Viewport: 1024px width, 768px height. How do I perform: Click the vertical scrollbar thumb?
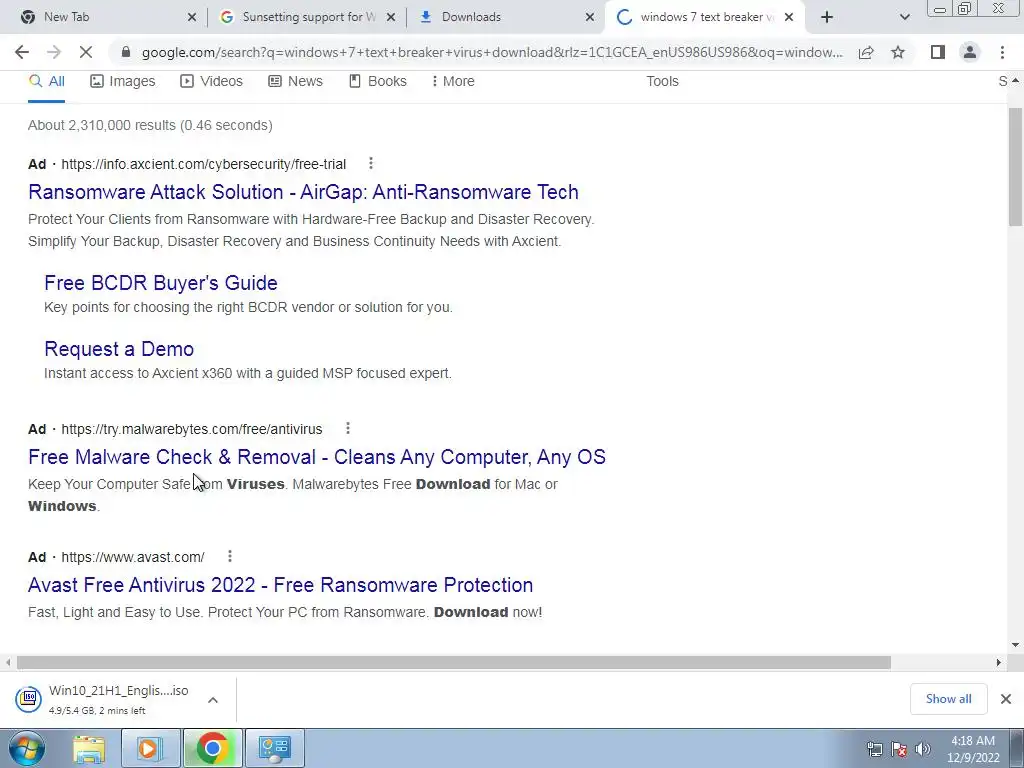(1016, 167)
